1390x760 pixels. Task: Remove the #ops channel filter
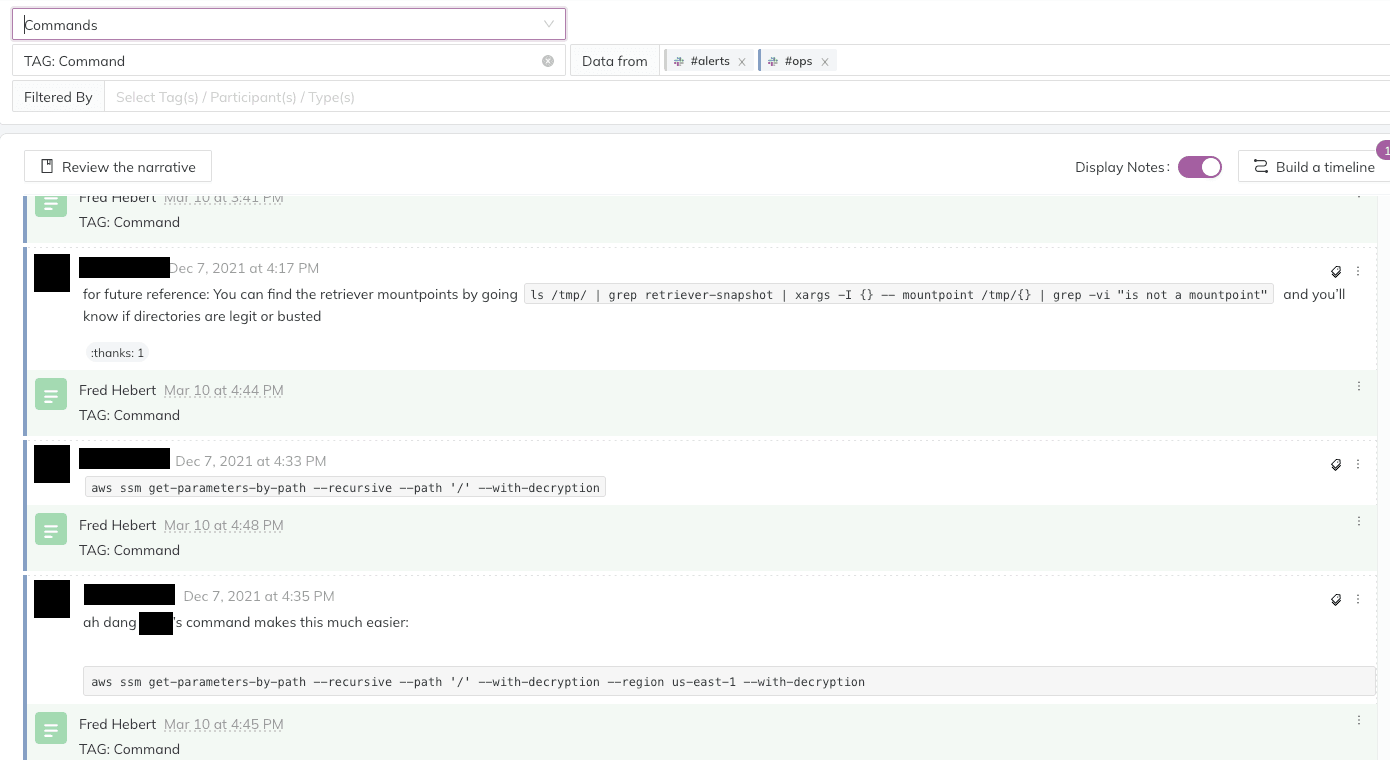pos(825,62)
